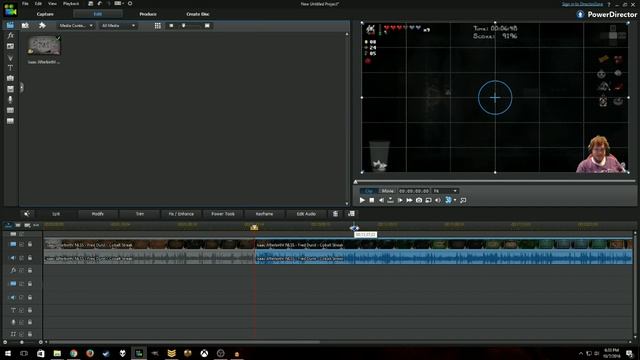The height and width of the screenshot is (360, 640).
Task: Open the All Media filter dropdown
Action: coord(118,25)
